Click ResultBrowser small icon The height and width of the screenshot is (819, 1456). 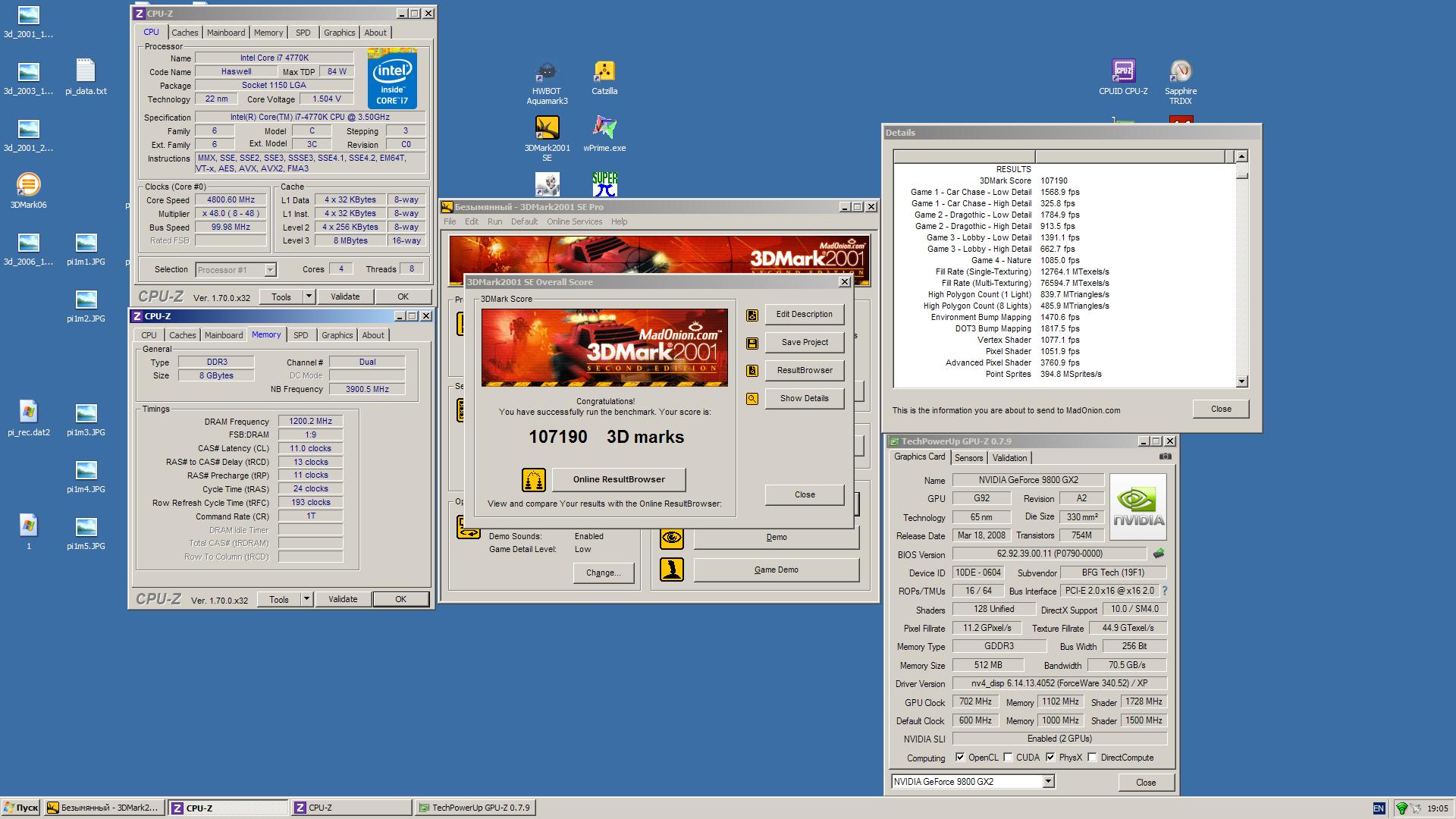(752, 371)
